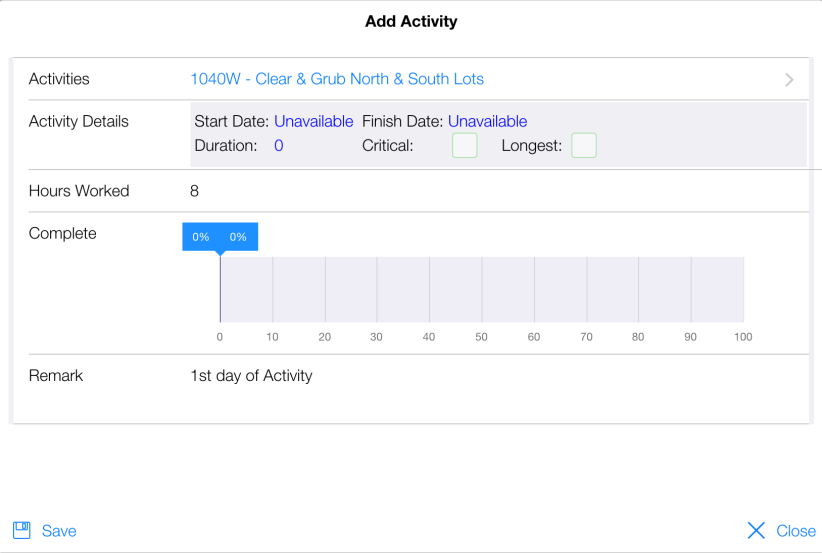
Task: Focus the Hours Worked field showing 8
Action: coord(194,191)
